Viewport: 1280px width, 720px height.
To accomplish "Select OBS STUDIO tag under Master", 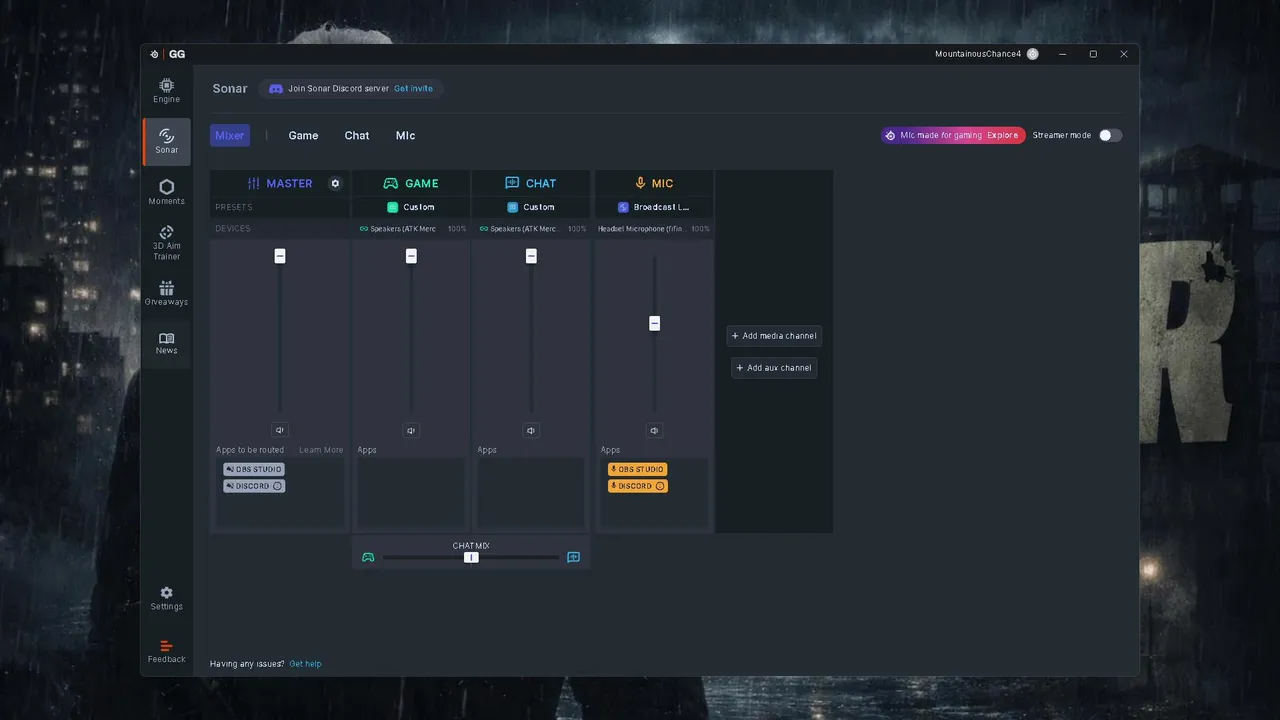I will coord(254,469).
